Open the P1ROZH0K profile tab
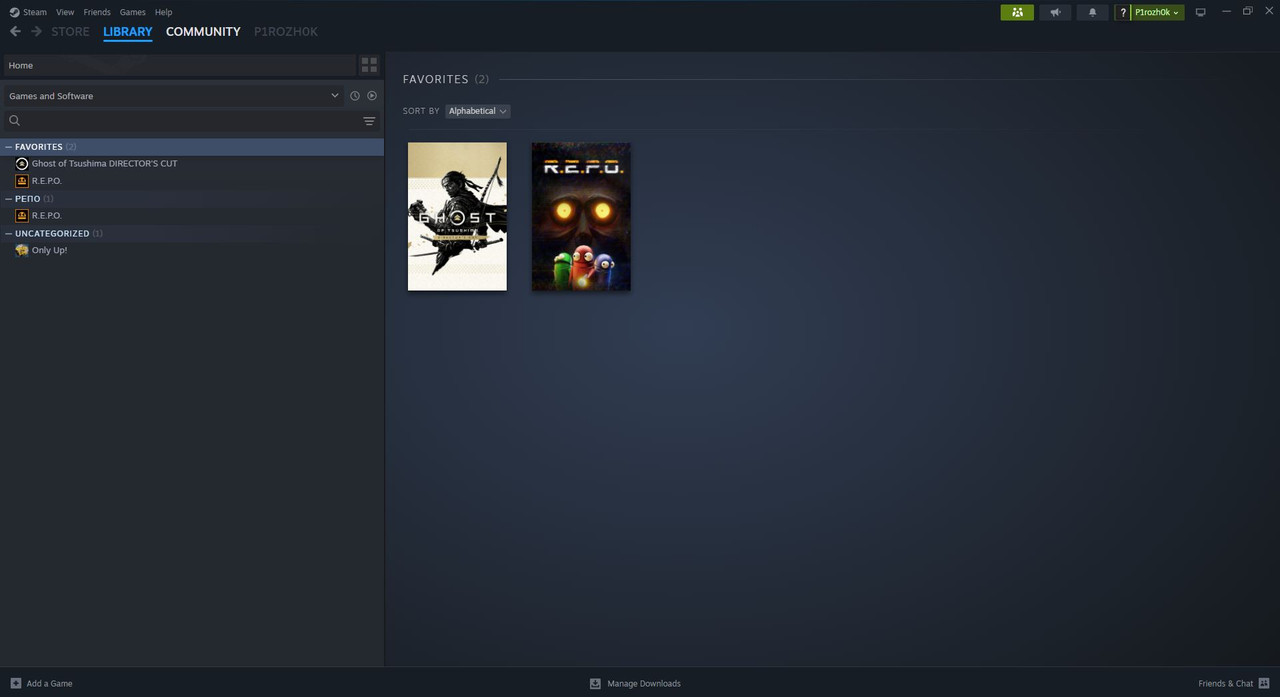The height and width of the screenshot is (697, 1280). pos(286,32)
